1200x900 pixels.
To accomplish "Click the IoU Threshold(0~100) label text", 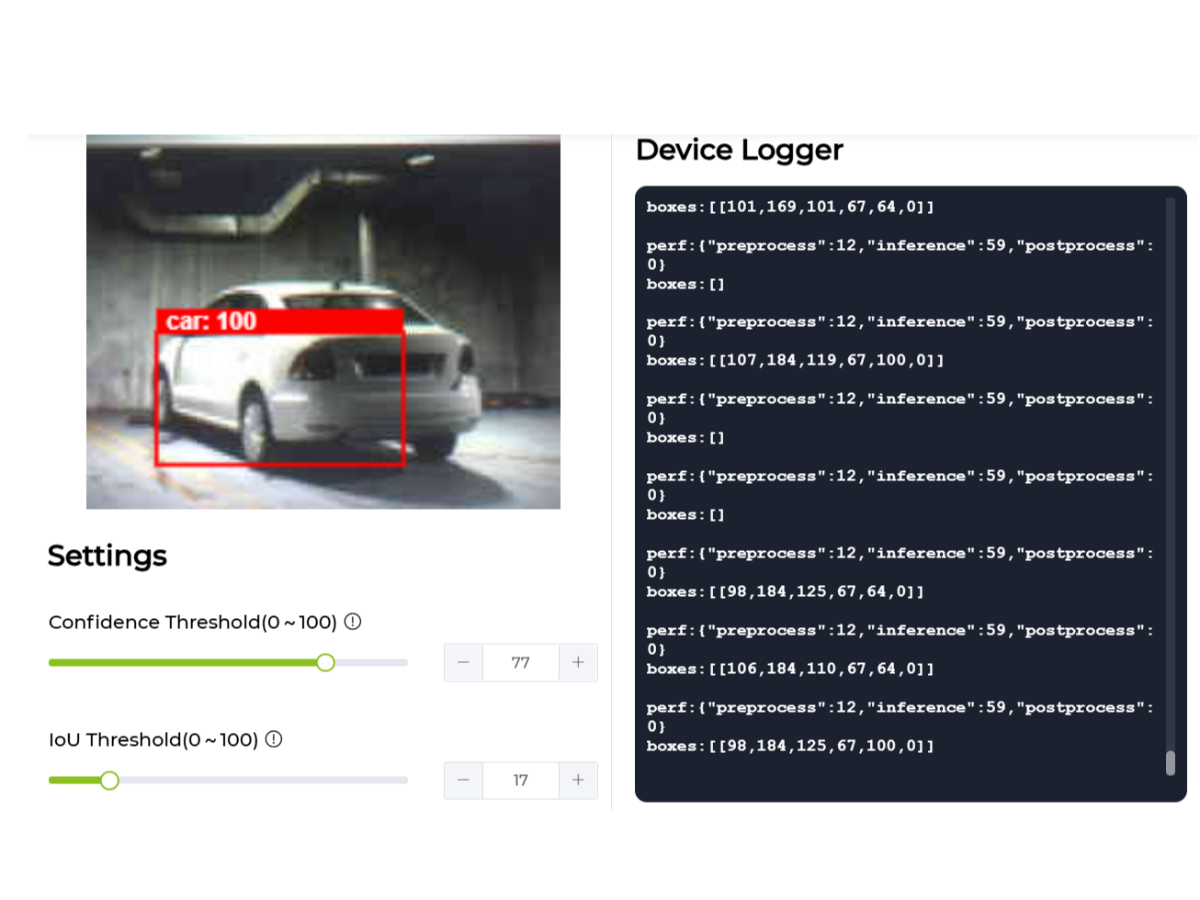I will [x=153, y=740].
